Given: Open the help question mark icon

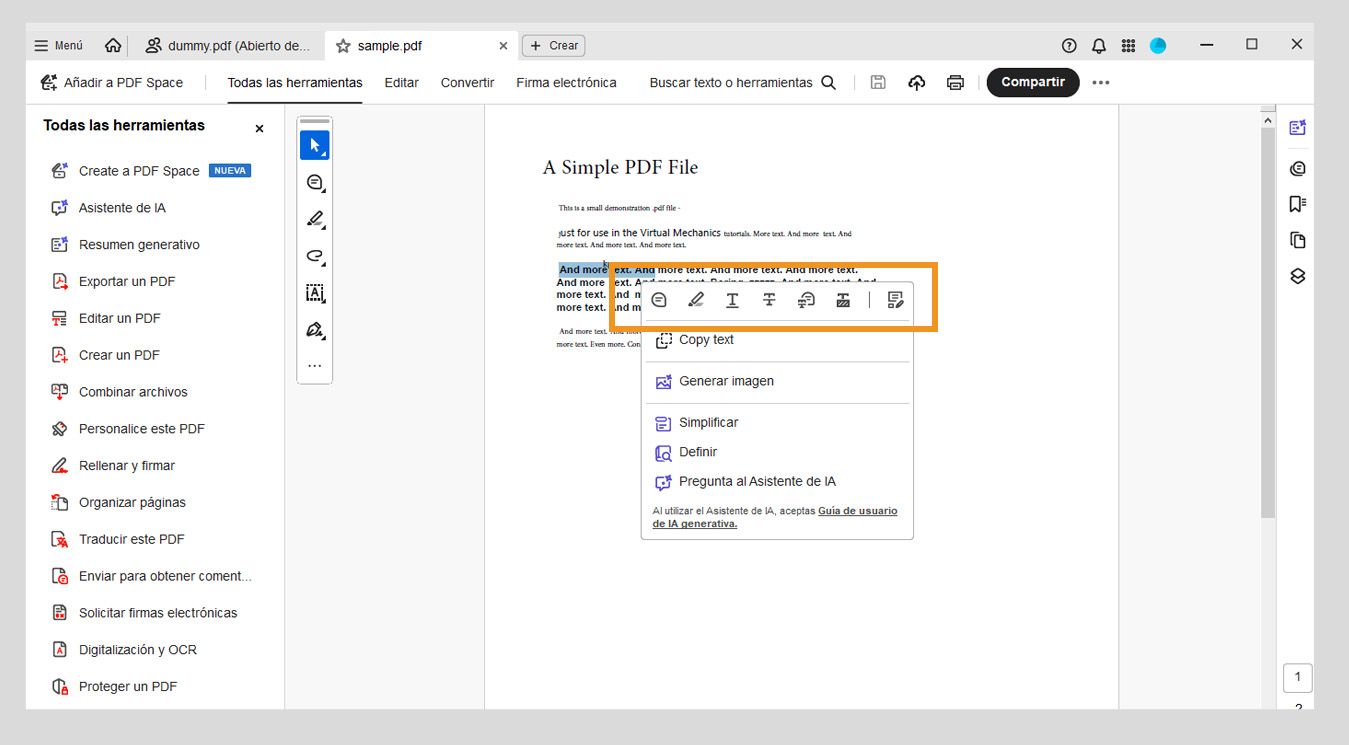Looking at the screenshot, I should click(x=1069, y=45).
